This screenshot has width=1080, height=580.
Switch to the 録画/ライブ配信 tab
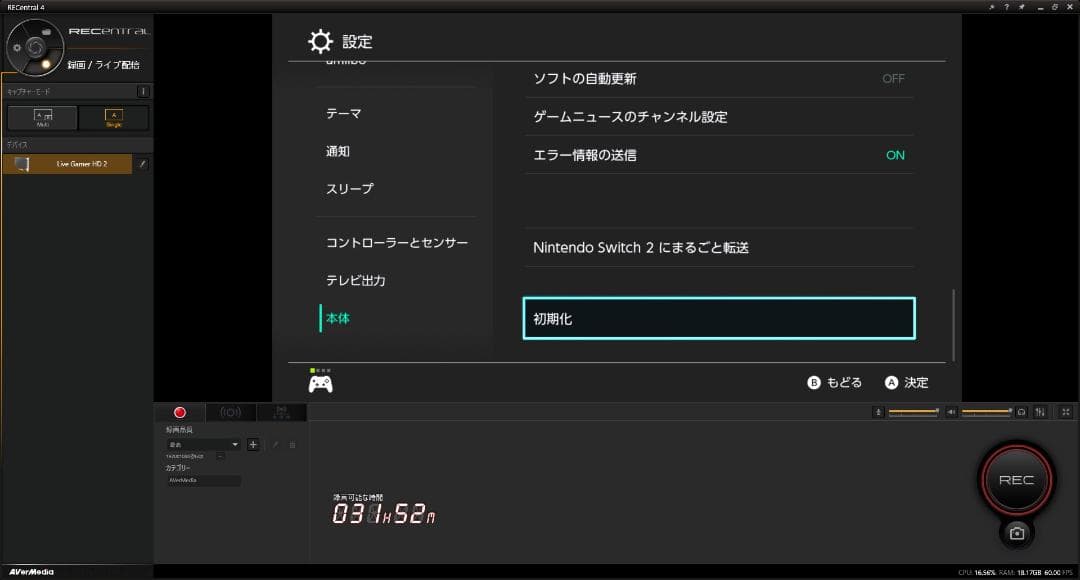coord(103,65)
